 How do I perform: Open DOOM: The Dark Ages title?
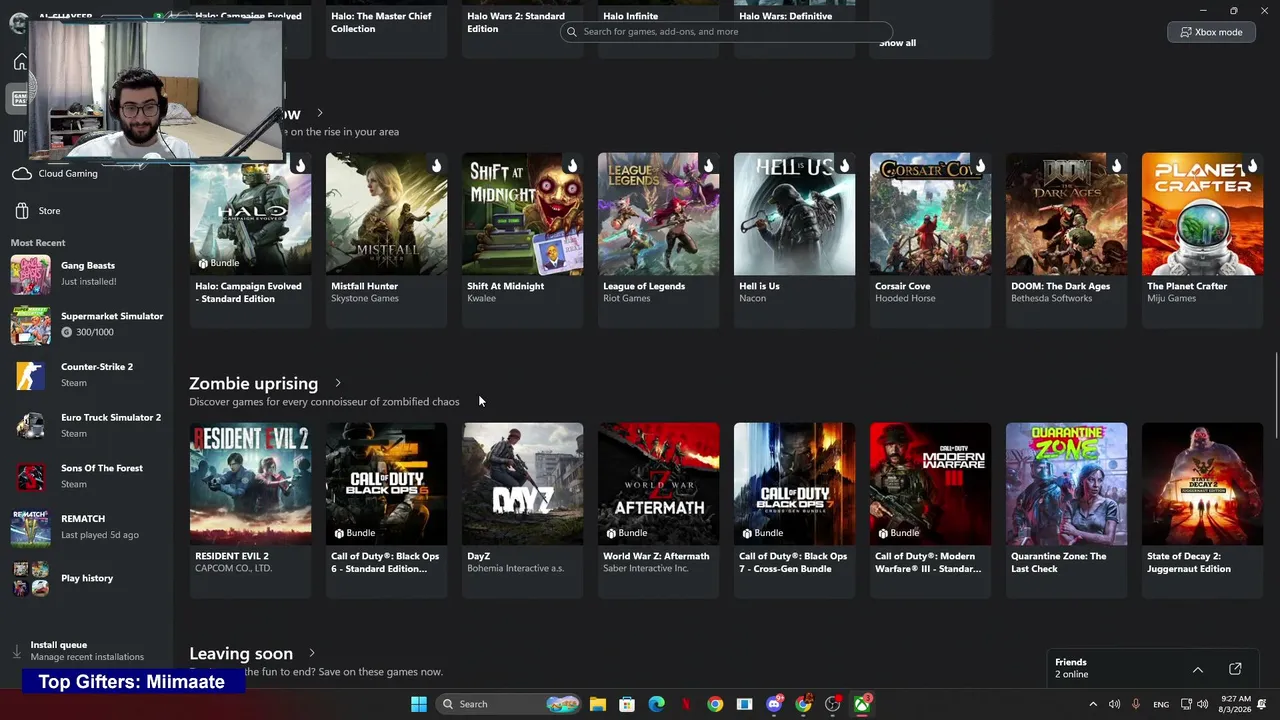(1060, 286)
